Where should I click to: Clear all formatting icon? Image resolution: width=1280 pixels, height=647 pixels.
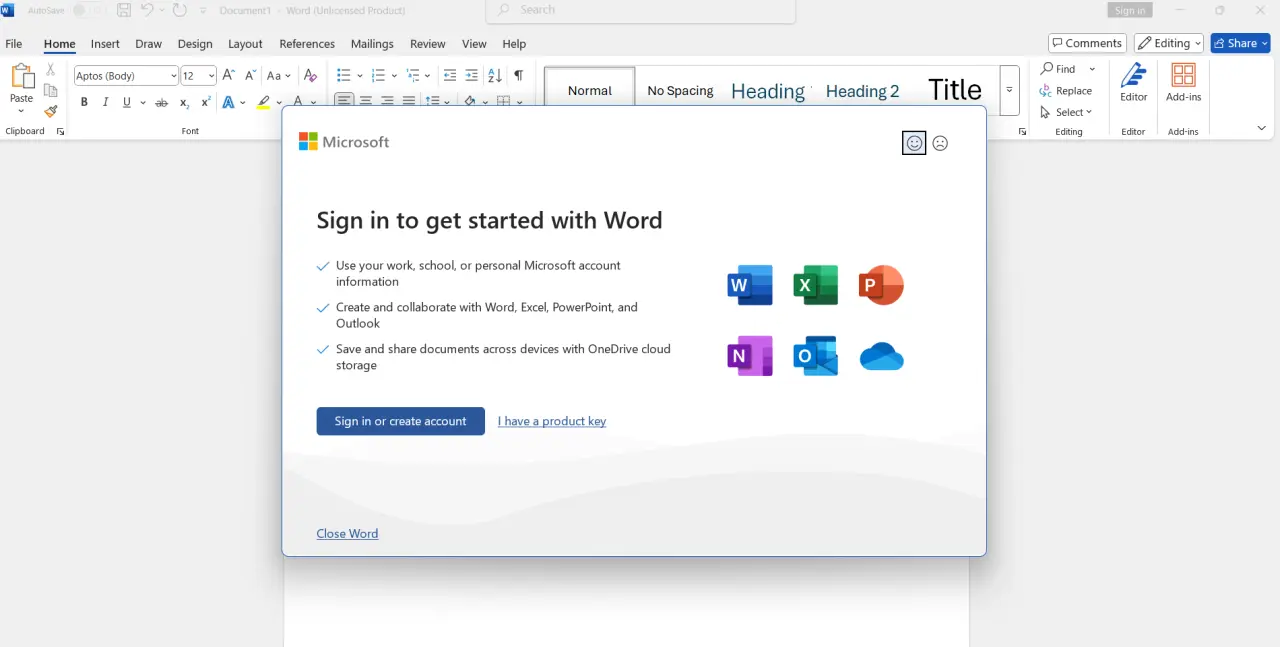pyautogui.click(x=310, y=75)
